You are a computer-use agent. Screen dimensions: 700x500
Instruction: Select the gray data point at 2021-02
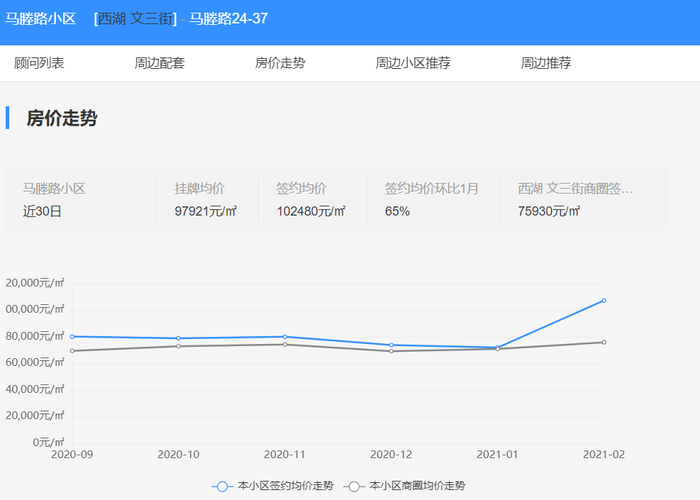point(604,342)
